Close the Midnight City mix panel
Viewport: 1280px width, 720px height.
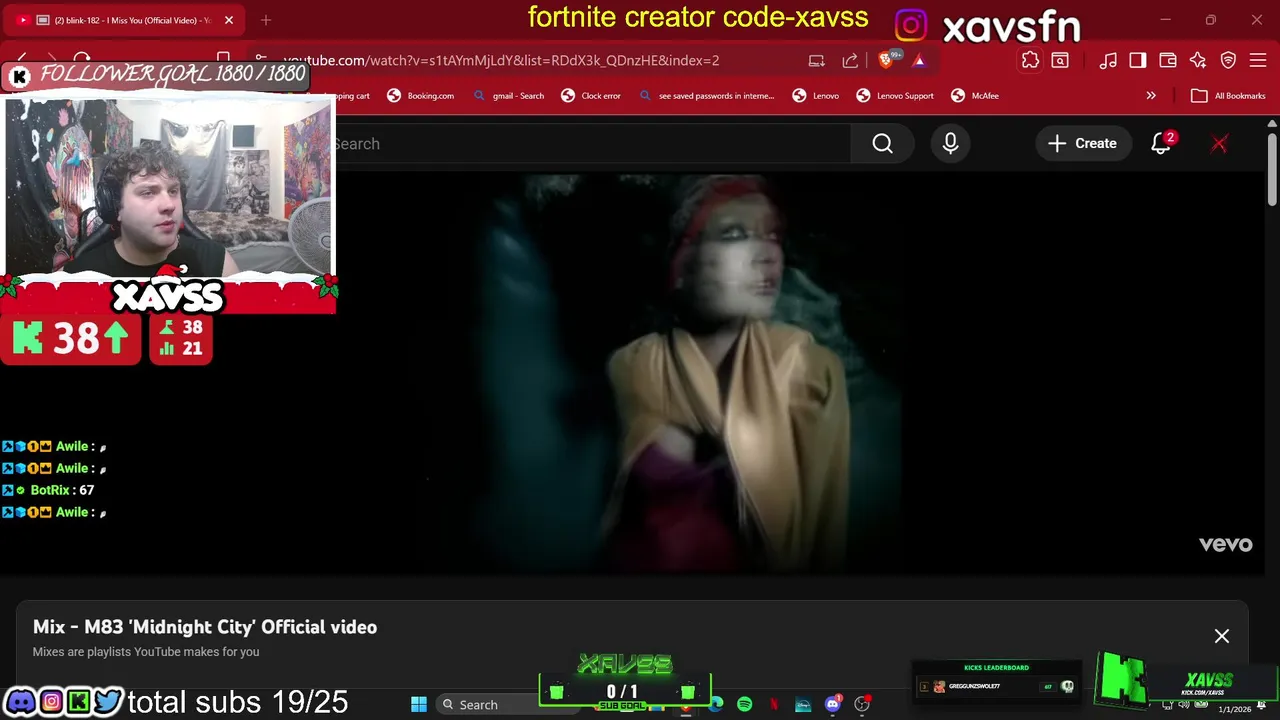click(1222, 636)
